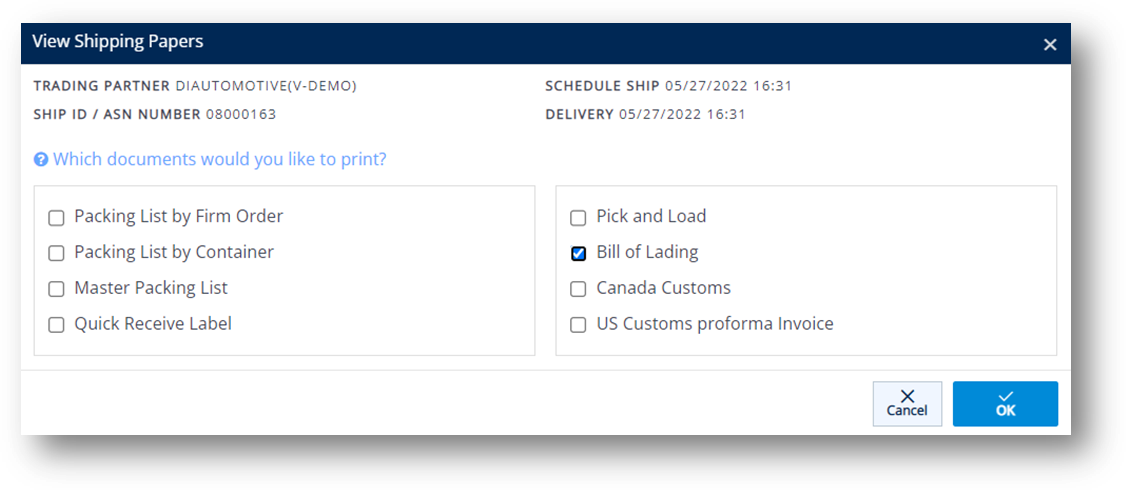Select the Quick Receive Label checkbox
This screenshot has width=1126, height=490.
pos(56,325)
